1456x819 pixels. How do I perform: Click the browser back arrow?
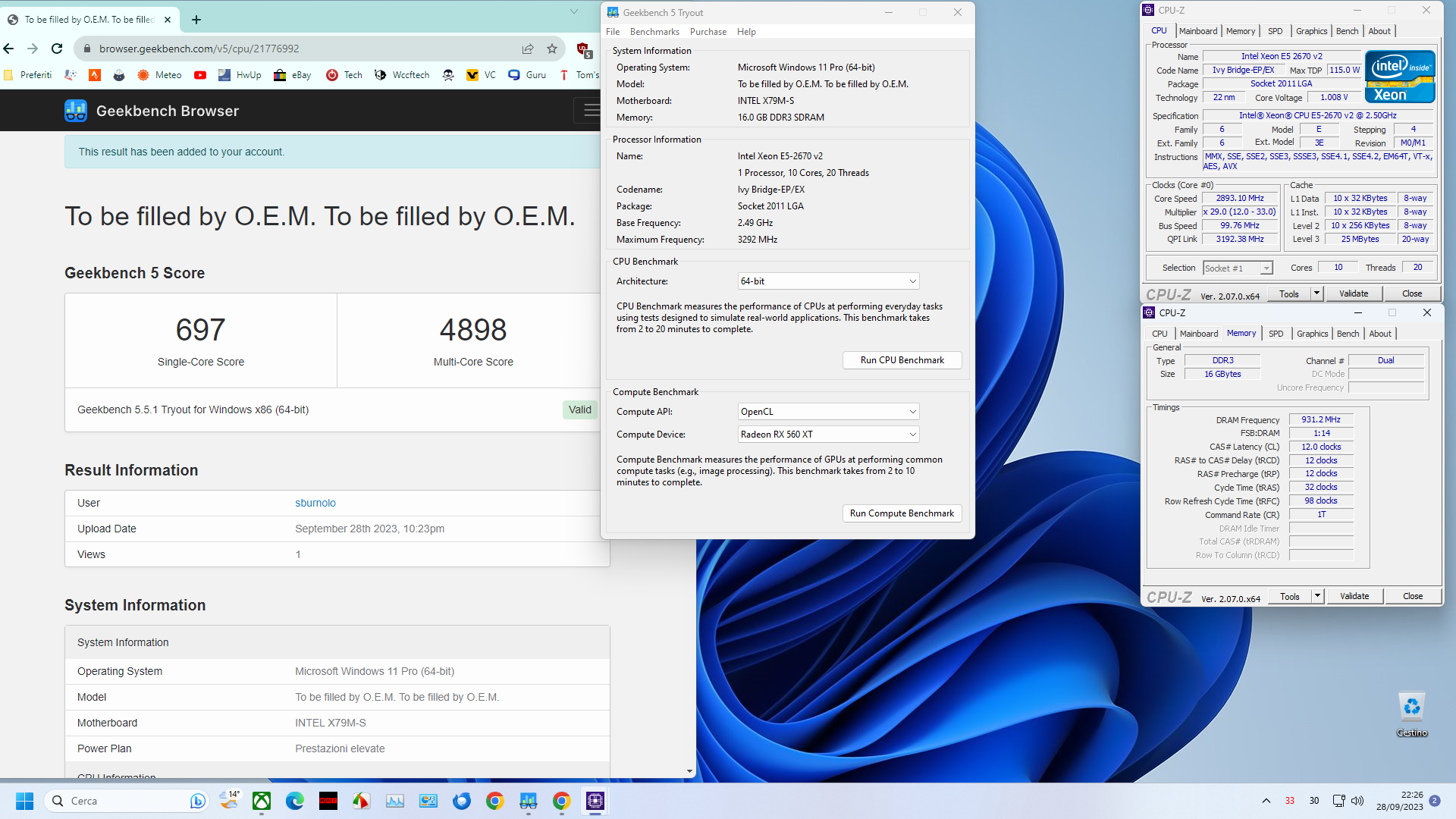(x=9, y=49)
